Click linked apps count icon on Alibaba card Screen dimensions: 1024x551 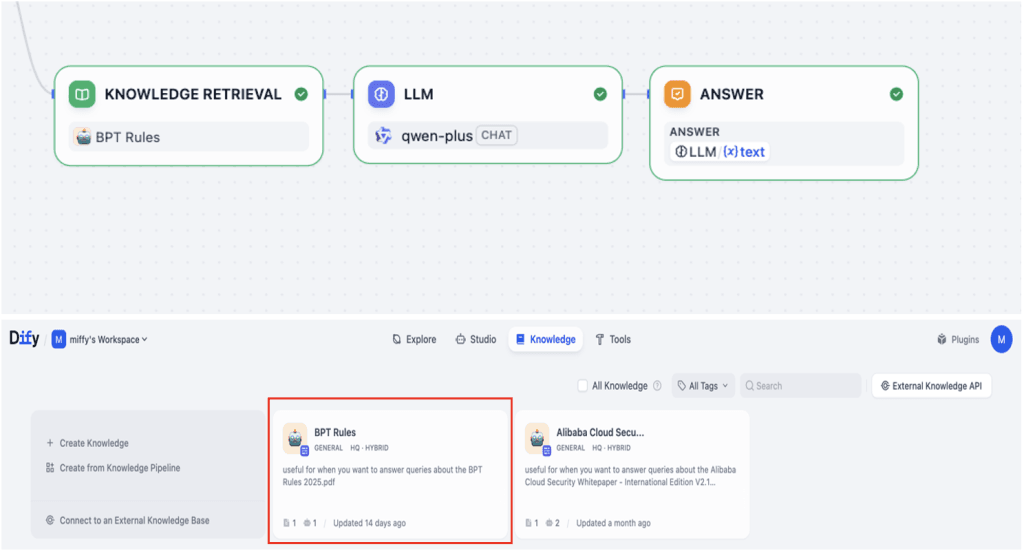coord(549,523)
